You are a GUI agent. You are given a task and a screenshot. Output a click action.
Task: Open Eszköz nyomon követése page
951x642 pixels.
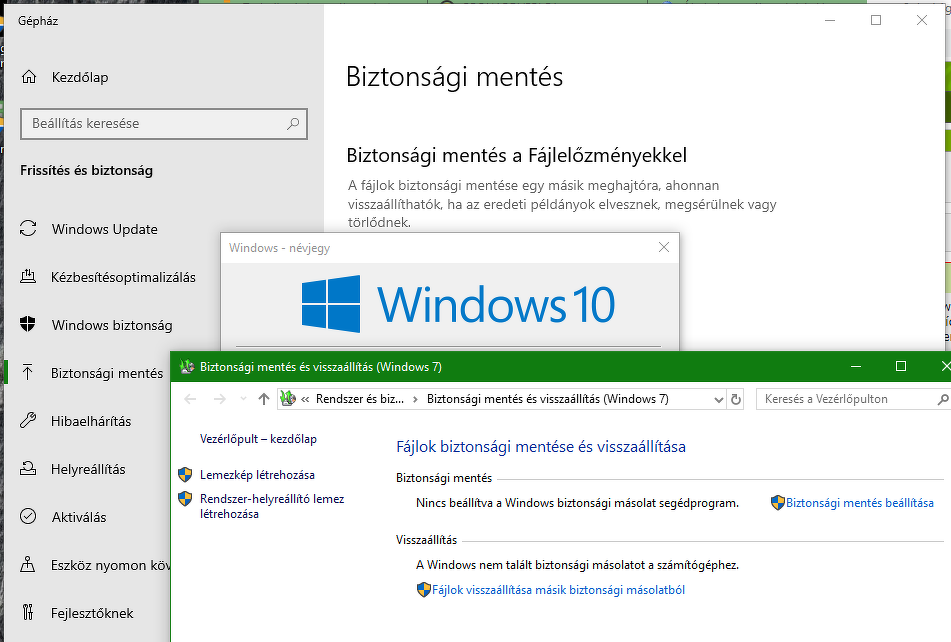coord(110,565)
